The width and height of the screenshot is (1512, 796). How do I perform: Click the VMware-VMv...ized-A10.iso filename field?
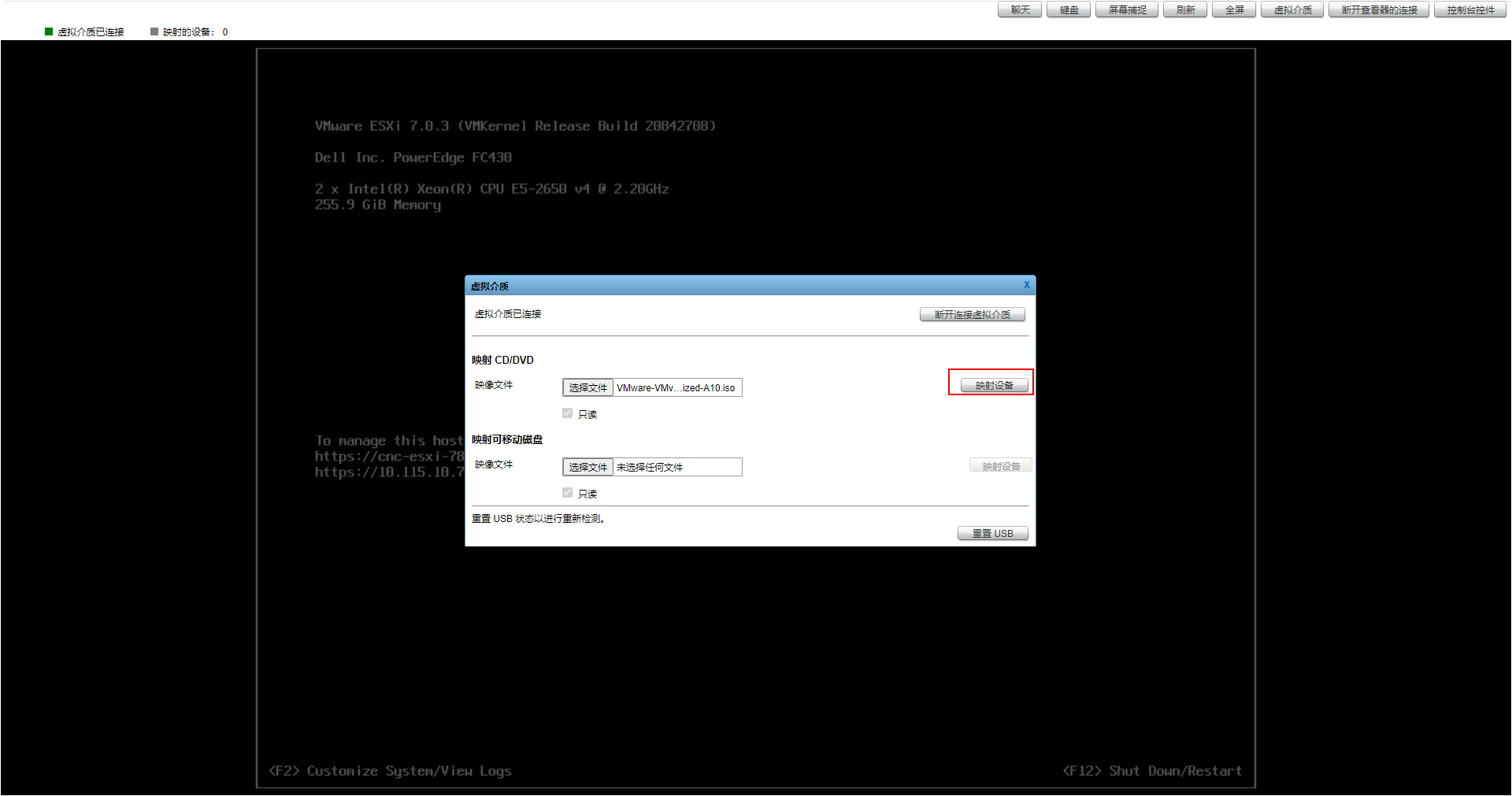pos(677,387)
